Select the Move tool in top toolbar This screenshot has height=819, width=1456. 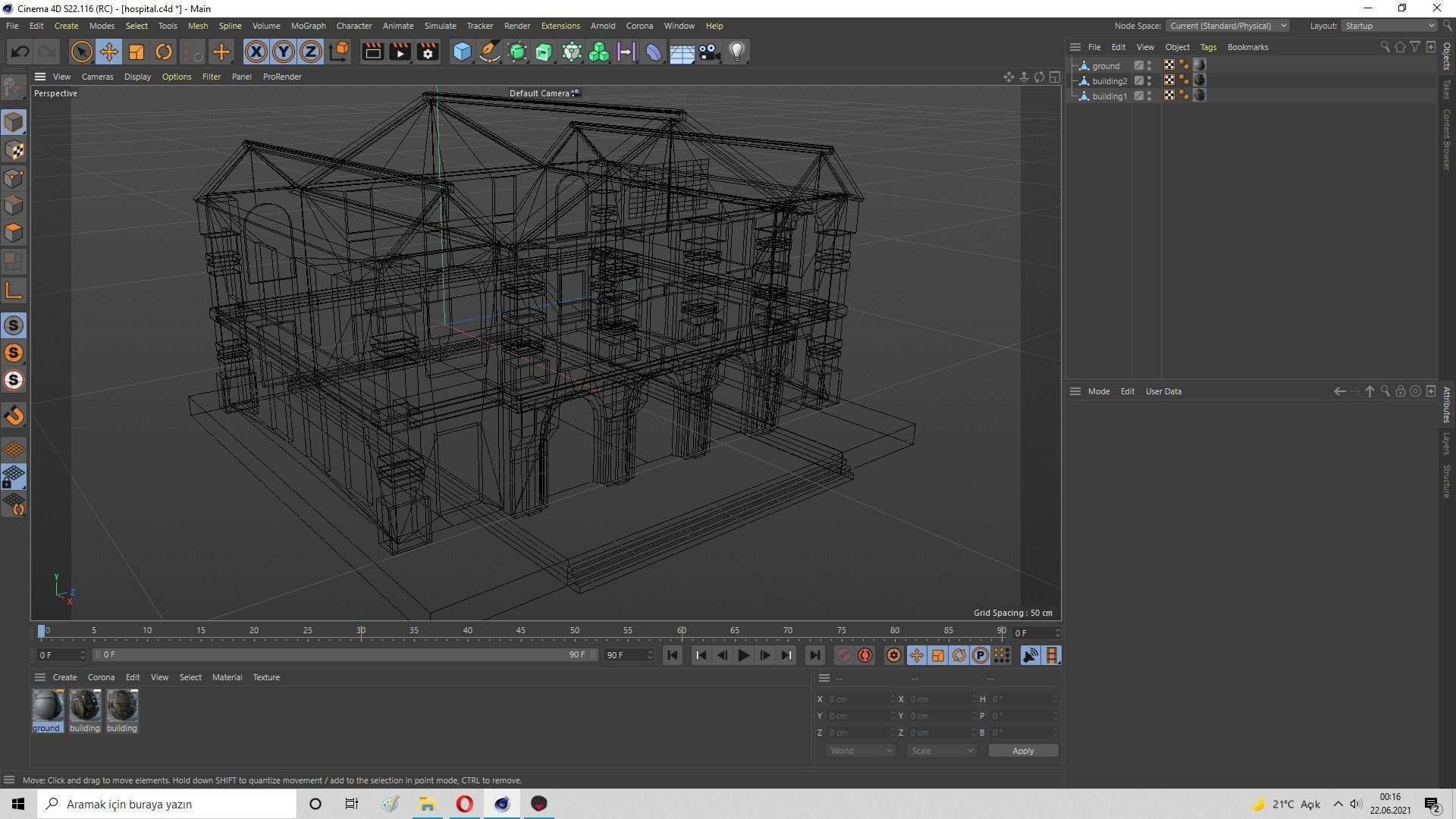point(108,52)
